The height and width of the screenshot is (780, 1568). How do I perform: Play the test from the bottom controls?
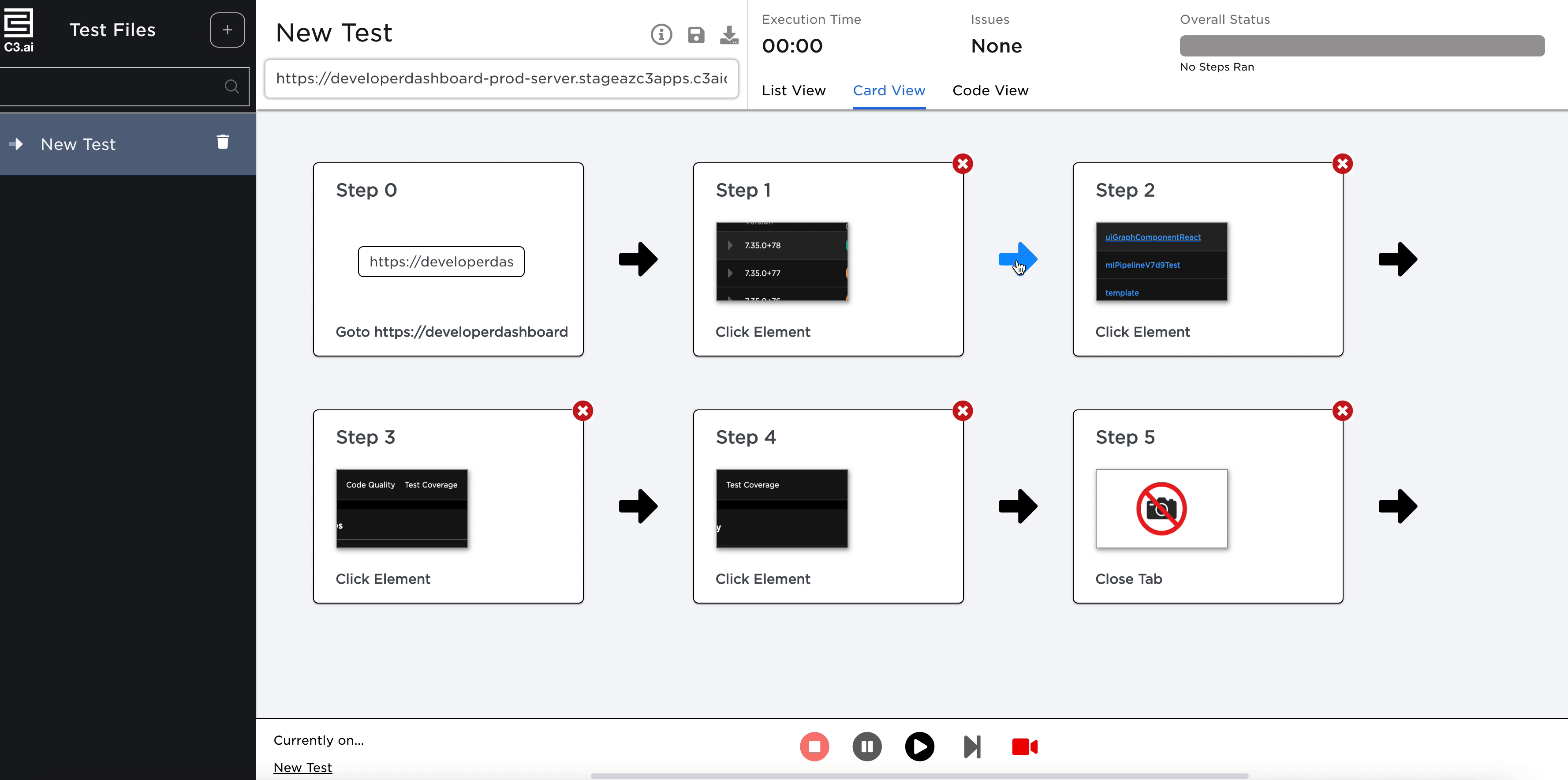919,746
